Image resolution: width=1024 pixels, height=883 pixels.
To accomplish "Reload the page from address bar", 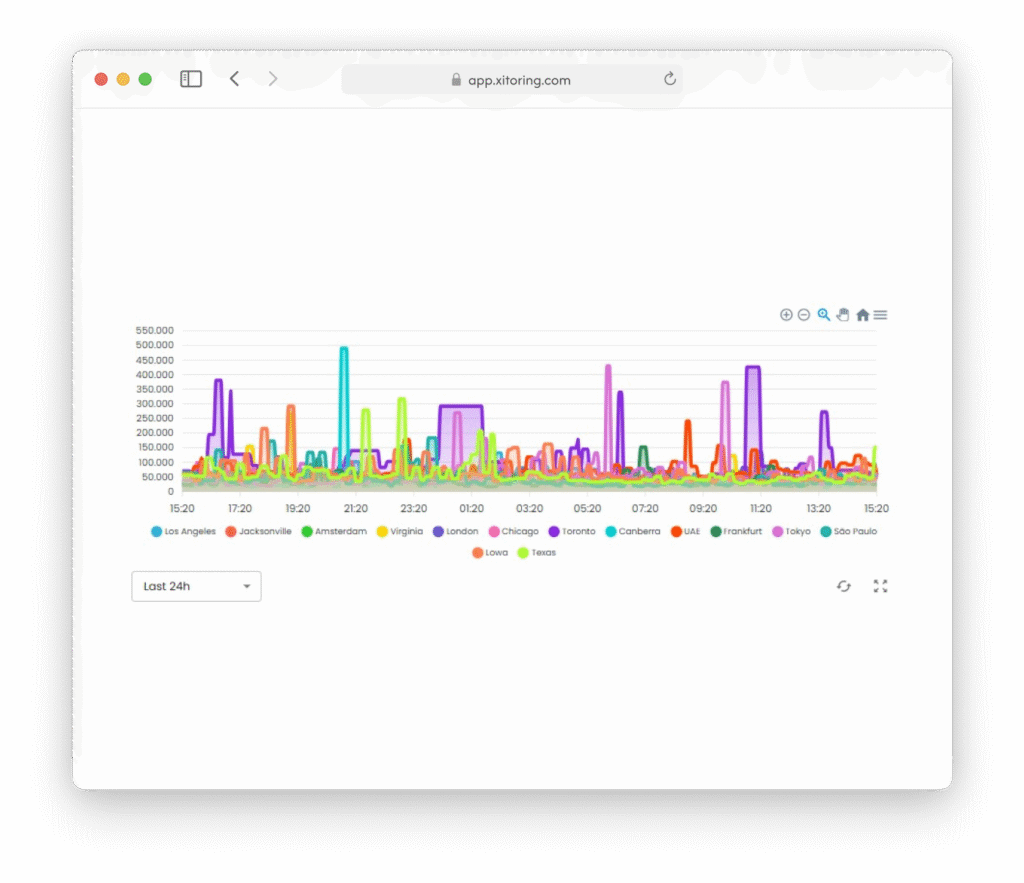I will tap(670, 79).
